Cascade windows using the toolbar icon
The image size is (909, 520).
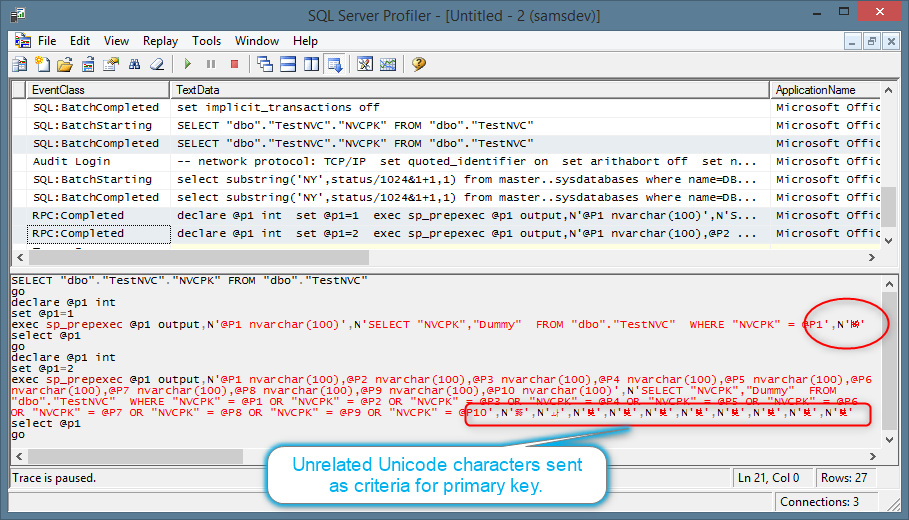tap(265, 64)
